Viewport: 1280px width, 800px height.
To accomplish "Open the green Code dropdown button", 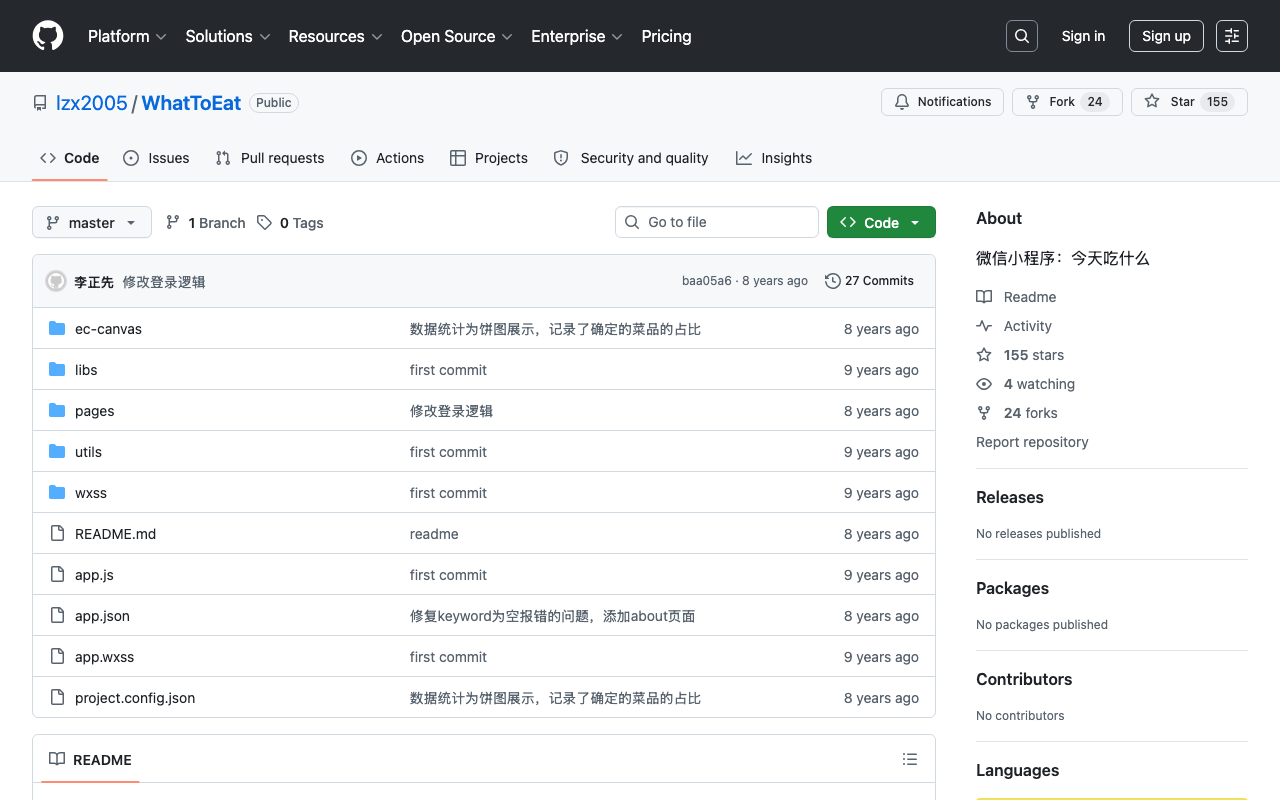I will (881, 222).
